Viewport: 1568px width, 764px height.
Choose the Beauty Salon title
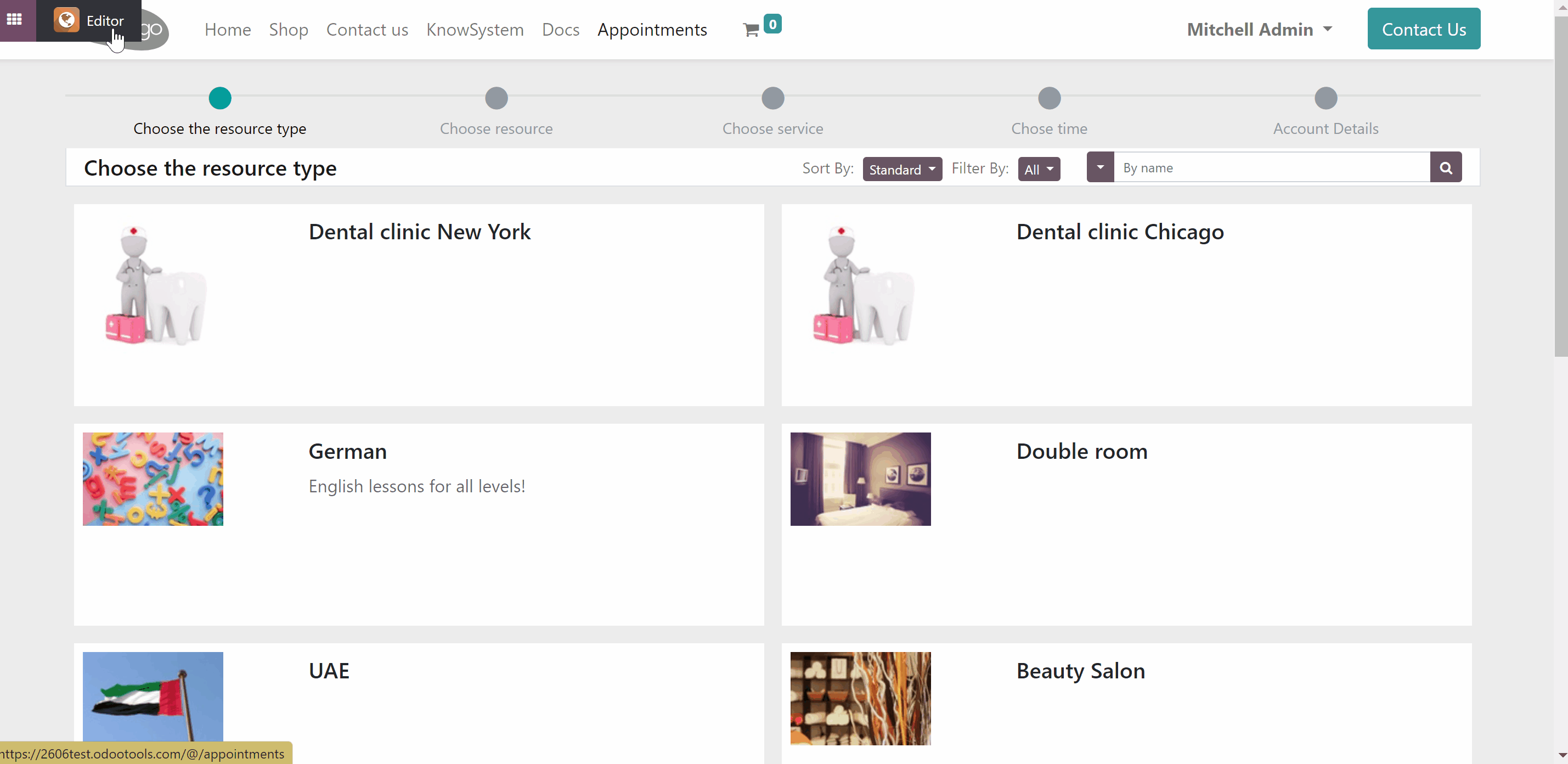tap(1080, 671)
